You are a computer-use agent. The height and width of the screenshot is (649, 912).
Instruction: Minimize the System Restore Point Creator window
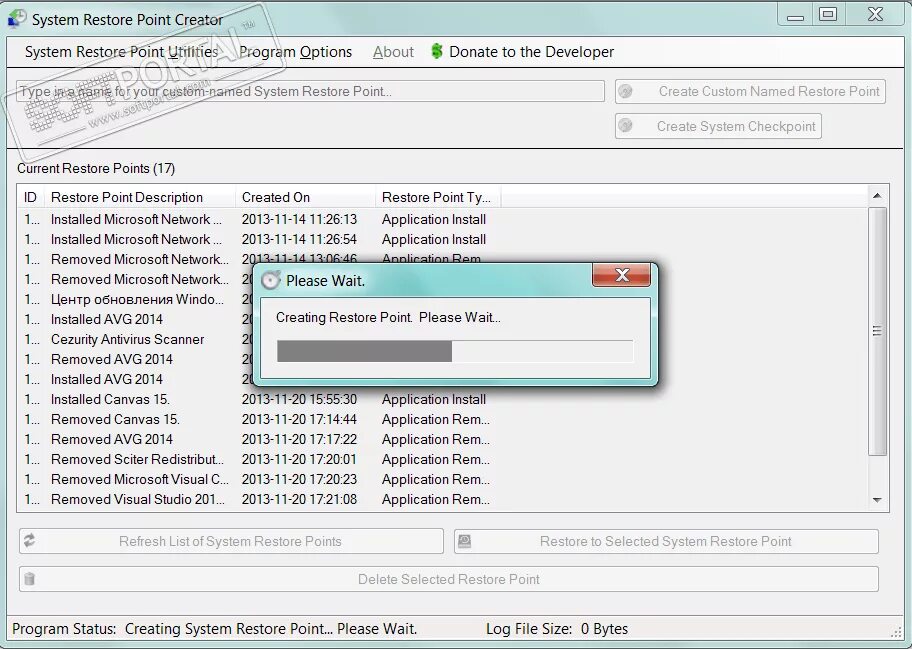(795, 15)
